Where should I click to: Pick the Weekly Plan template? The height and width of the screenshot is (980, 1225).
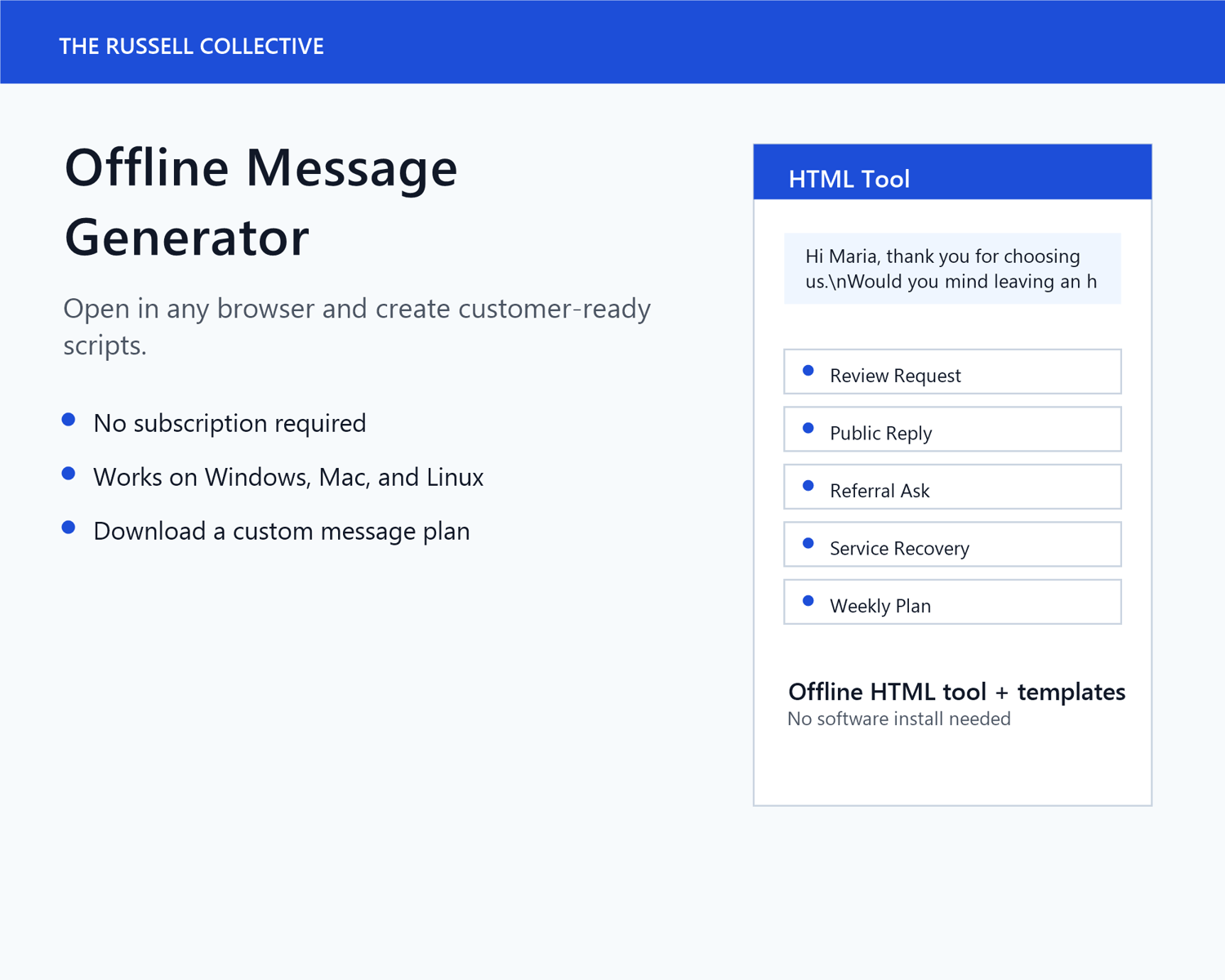tap(952, 602)
